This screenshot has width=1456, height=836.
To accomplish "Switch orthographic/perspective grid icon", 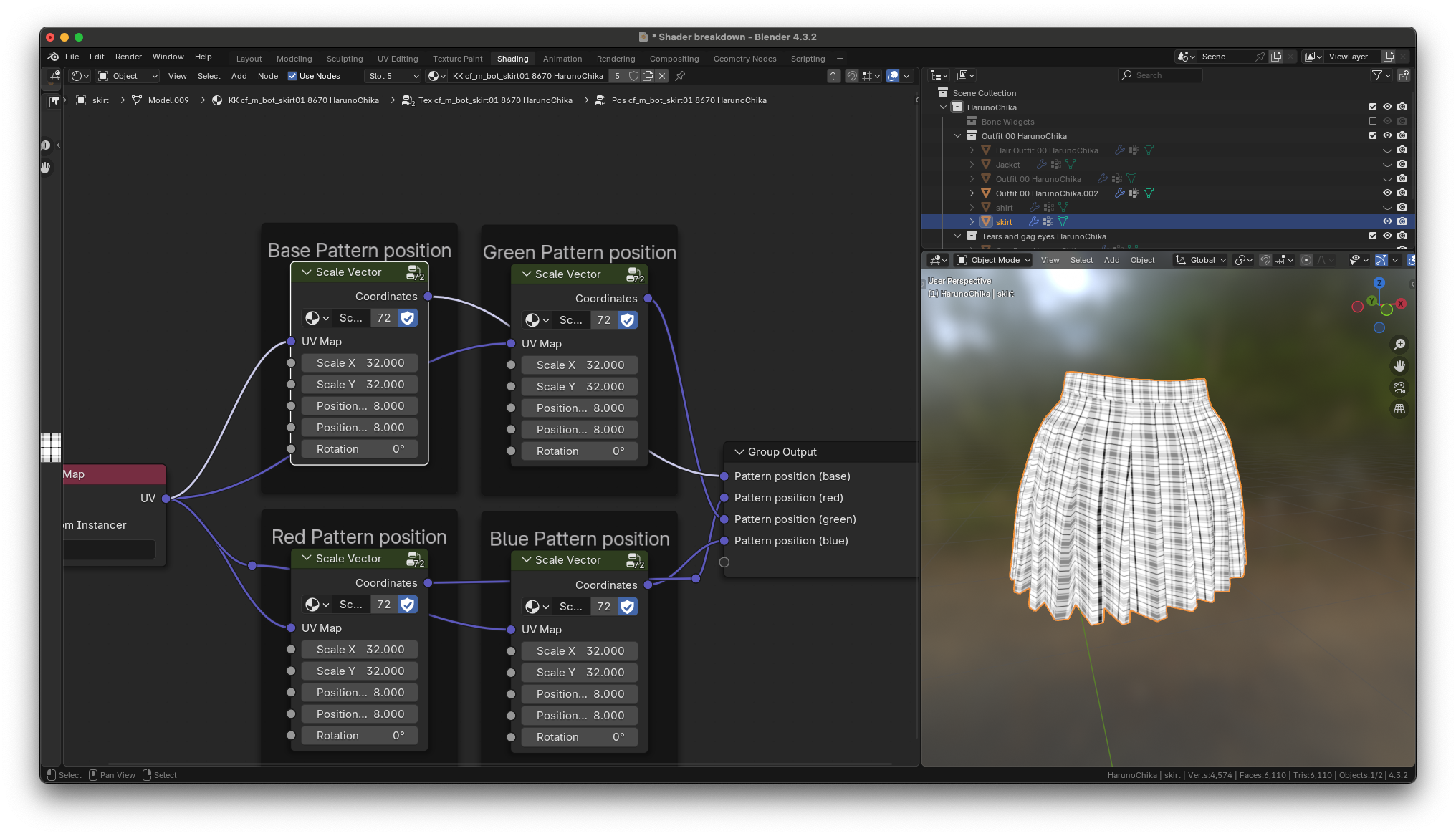I will [1399, 409].
